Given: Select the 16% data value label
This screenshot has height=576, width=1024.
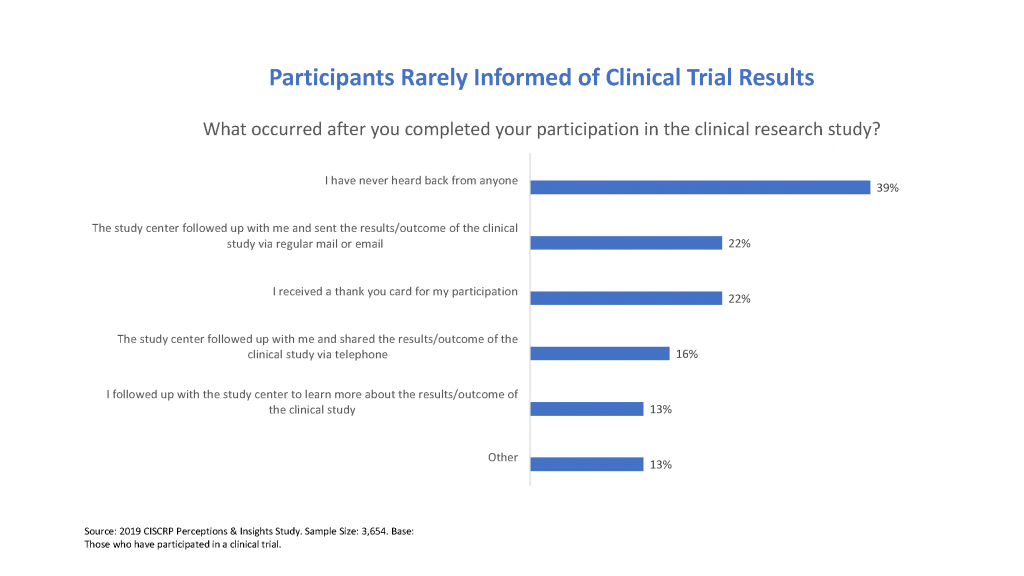Looking at the screenshot, I should (686, 354).
